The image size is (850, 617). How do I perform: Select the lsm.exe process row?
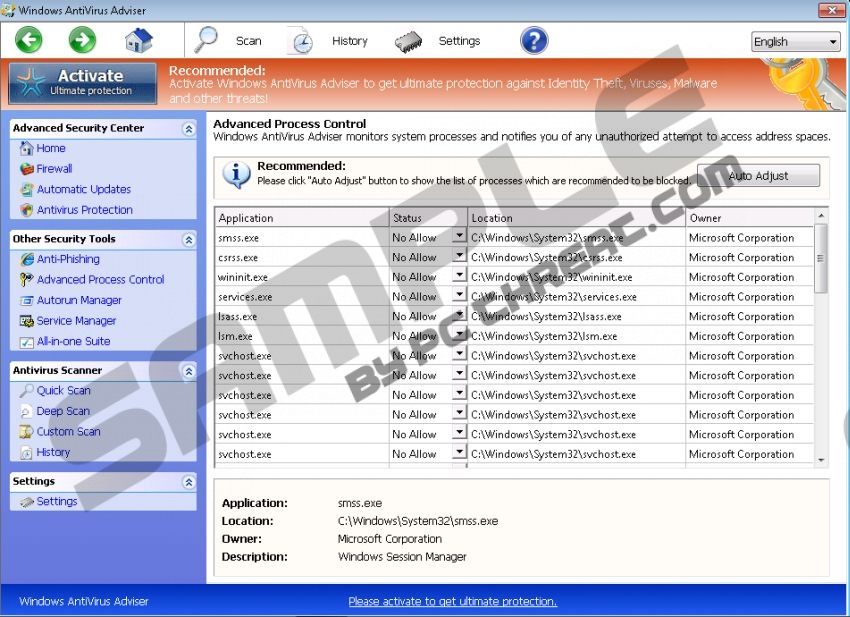click(514, 336)
